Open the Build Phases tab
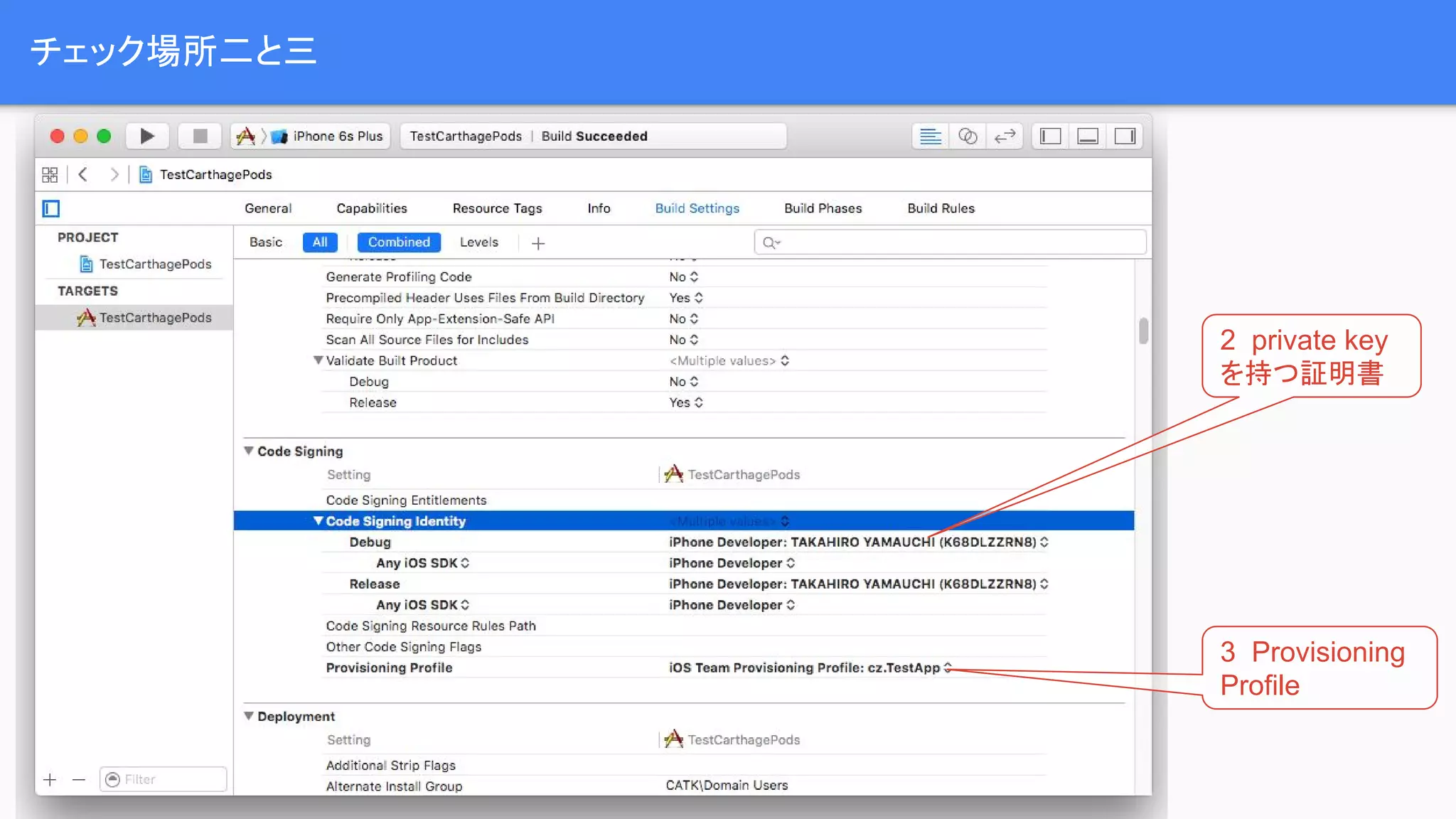This screenshot has width=1456, height=819. (x=823, y=208)
